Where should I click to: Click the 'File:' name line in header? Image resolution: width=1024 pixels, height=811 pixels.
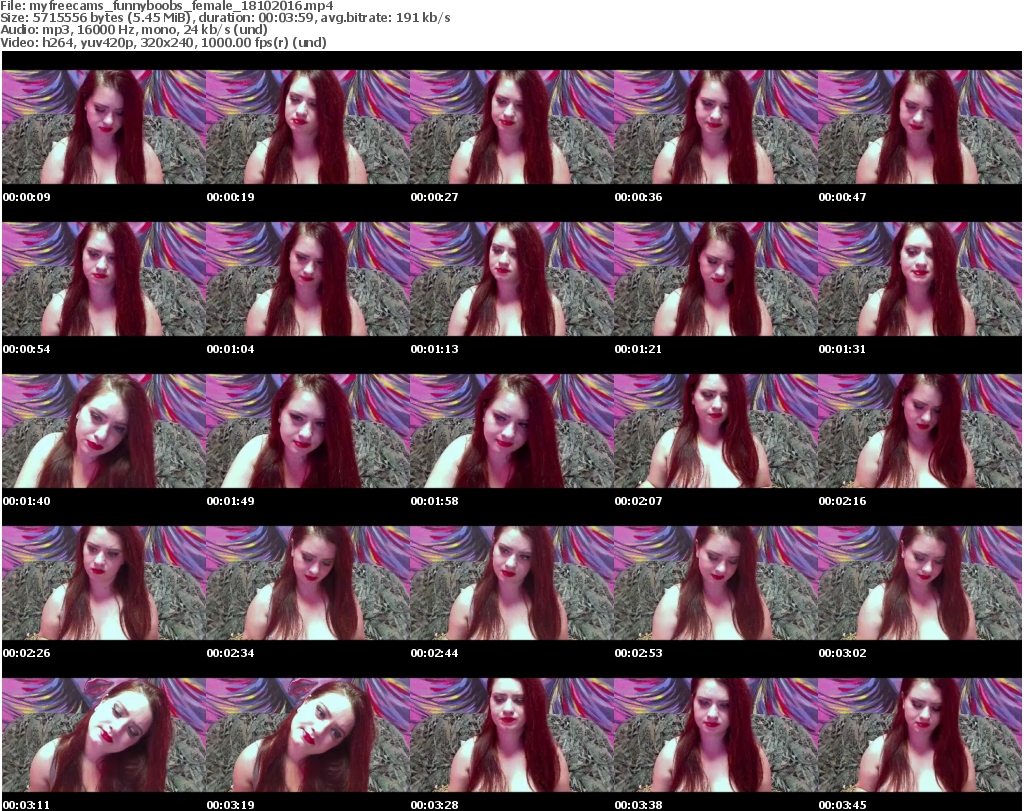167,6
